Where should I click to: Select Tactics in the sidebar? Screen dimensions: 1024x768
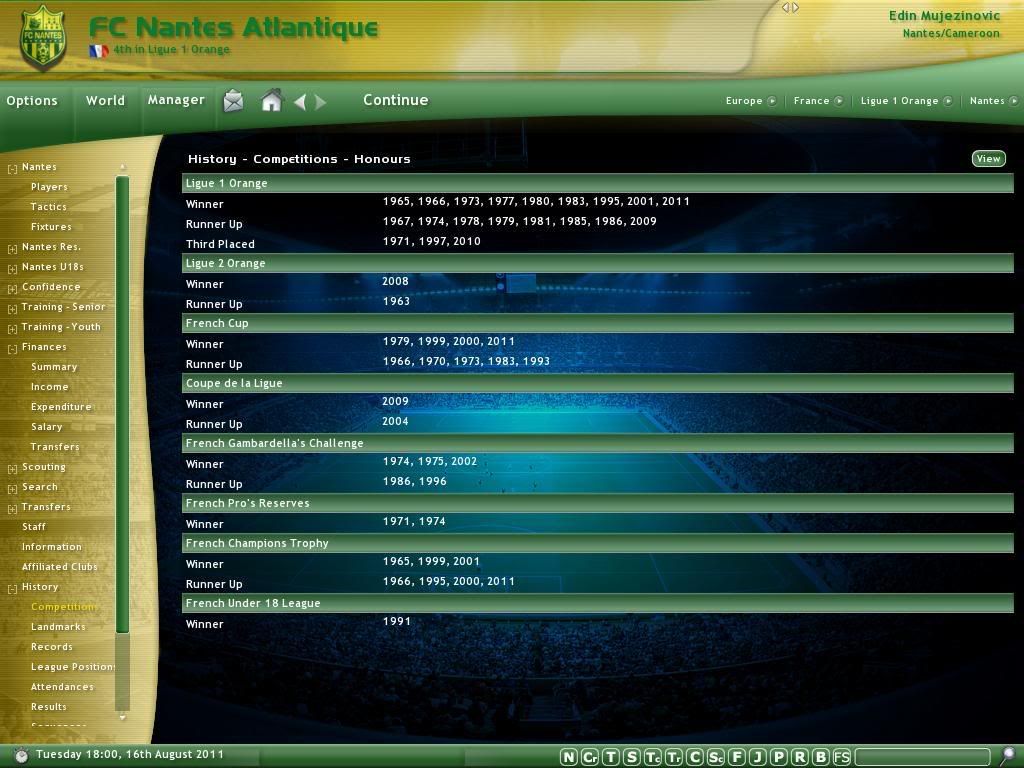[x=48, y=207]
